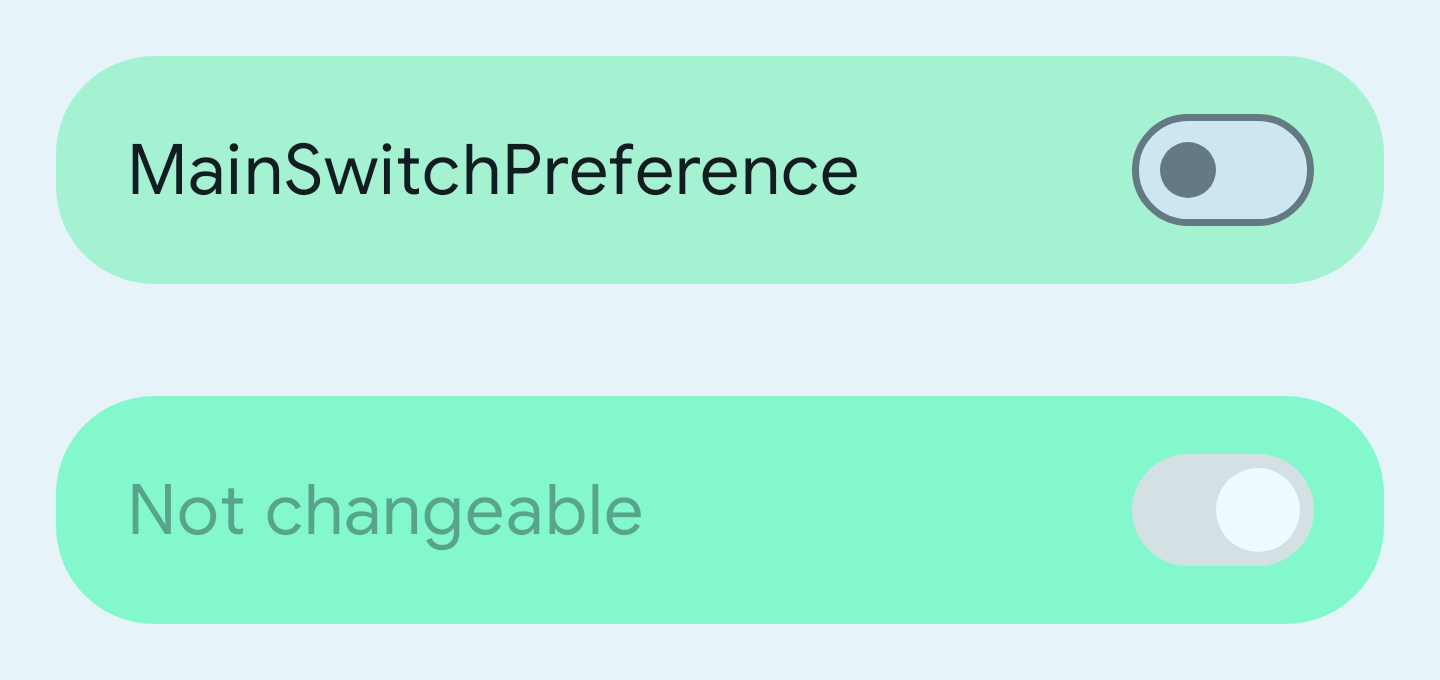Click the white thumb of Not changeable switch
This screenshot has height=680, width=1440.
point(1257,510)
